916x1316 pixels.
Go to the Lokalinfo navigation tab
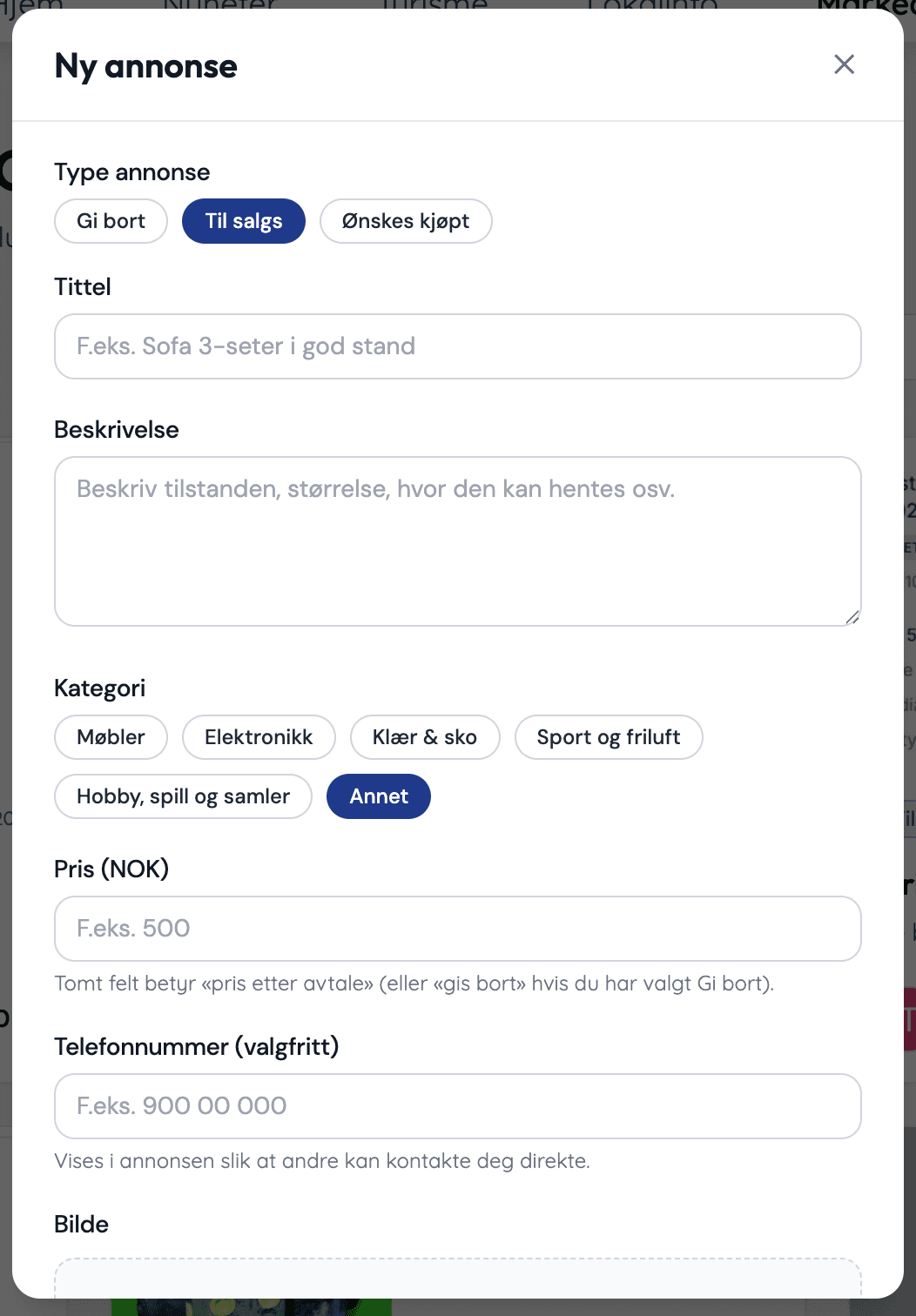(653, 4)
